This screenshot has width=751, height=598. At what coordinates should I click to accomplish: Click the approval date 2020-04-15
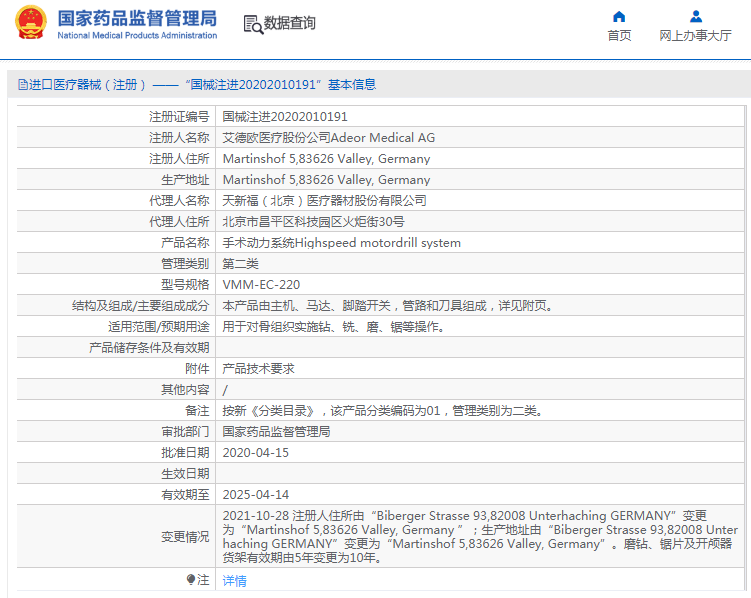point(255,452)
